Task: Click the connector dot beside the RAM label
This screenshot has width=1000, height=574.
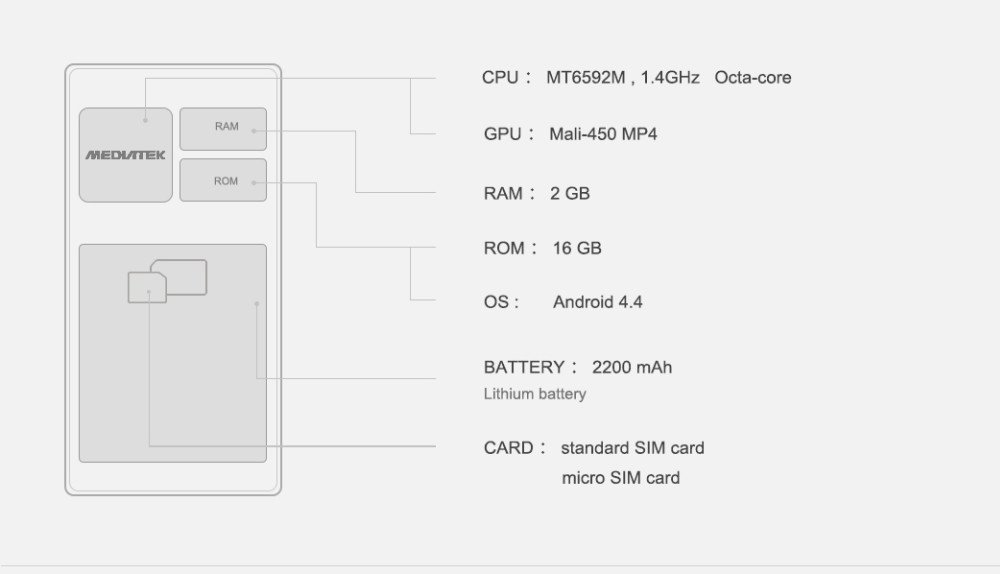Action: click(255, 129)
